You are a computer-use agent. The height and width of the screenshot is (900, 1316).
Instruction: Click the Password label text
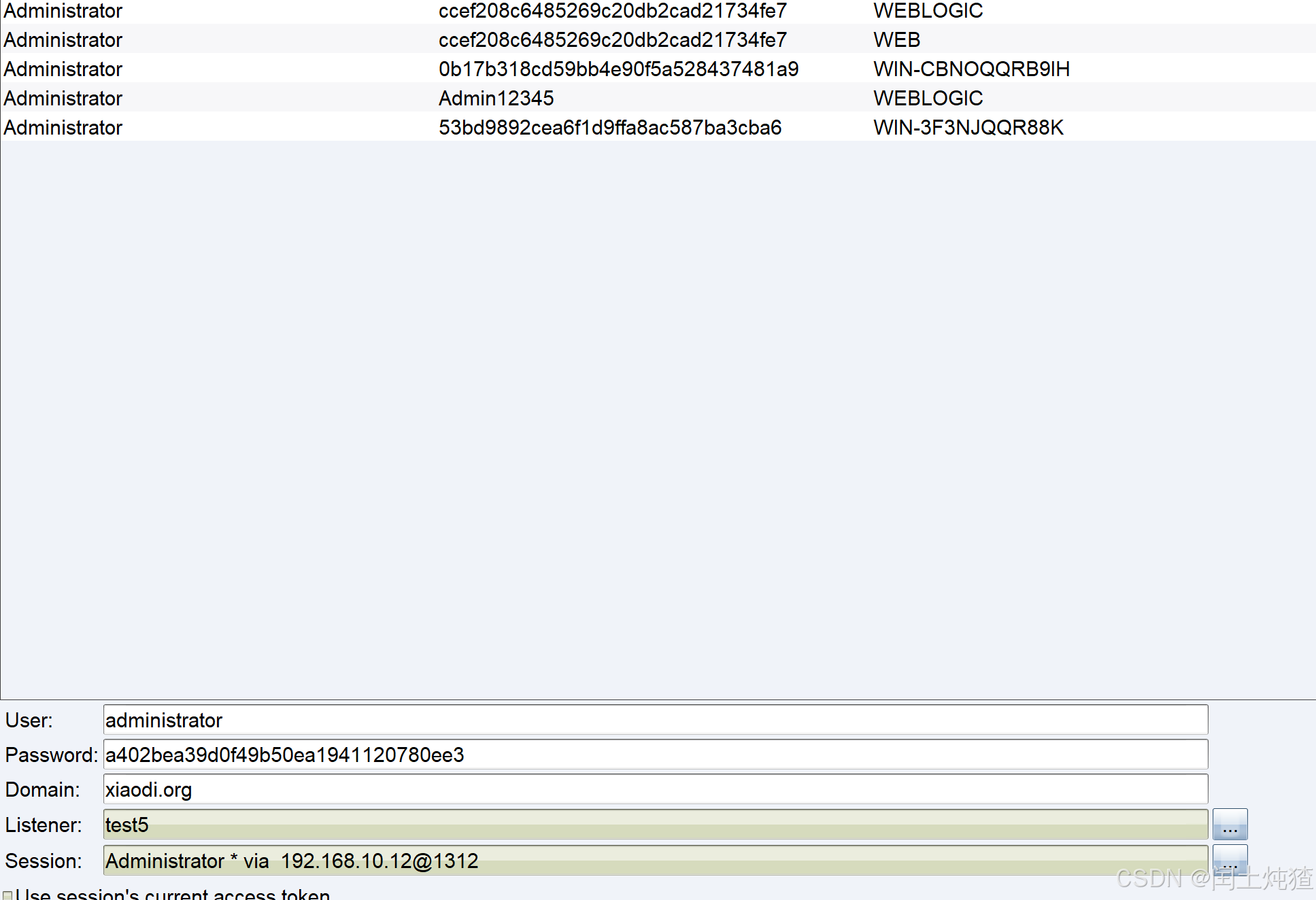(x=52, y=755)
